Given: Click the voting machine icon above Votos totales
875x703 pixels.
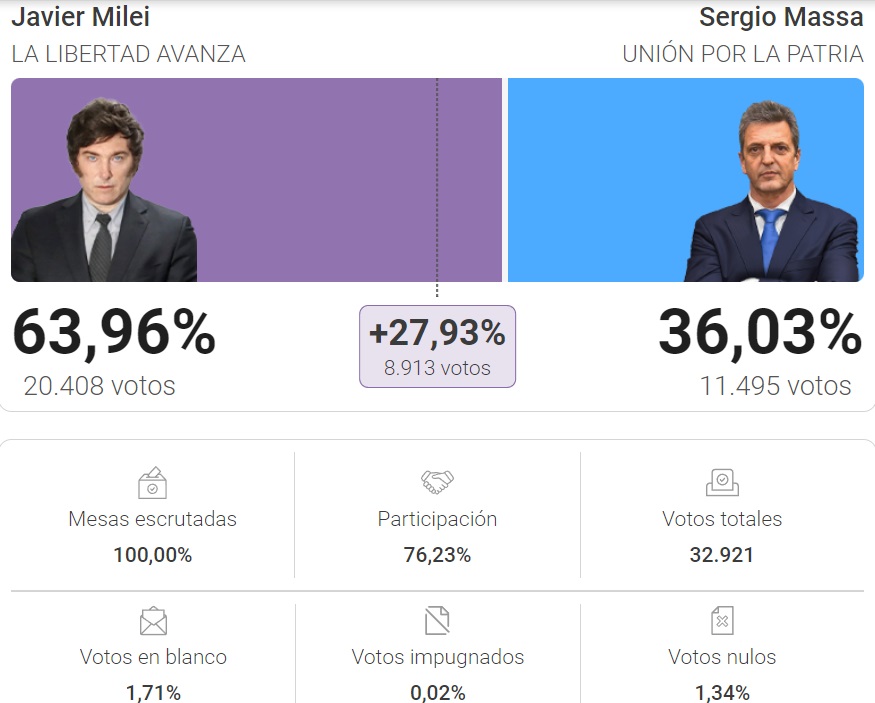Looking at the screenshot, I should pos(722,482).
